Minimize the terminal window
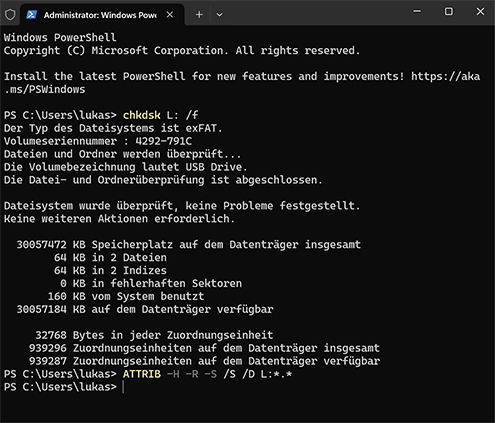 (417, 11)
